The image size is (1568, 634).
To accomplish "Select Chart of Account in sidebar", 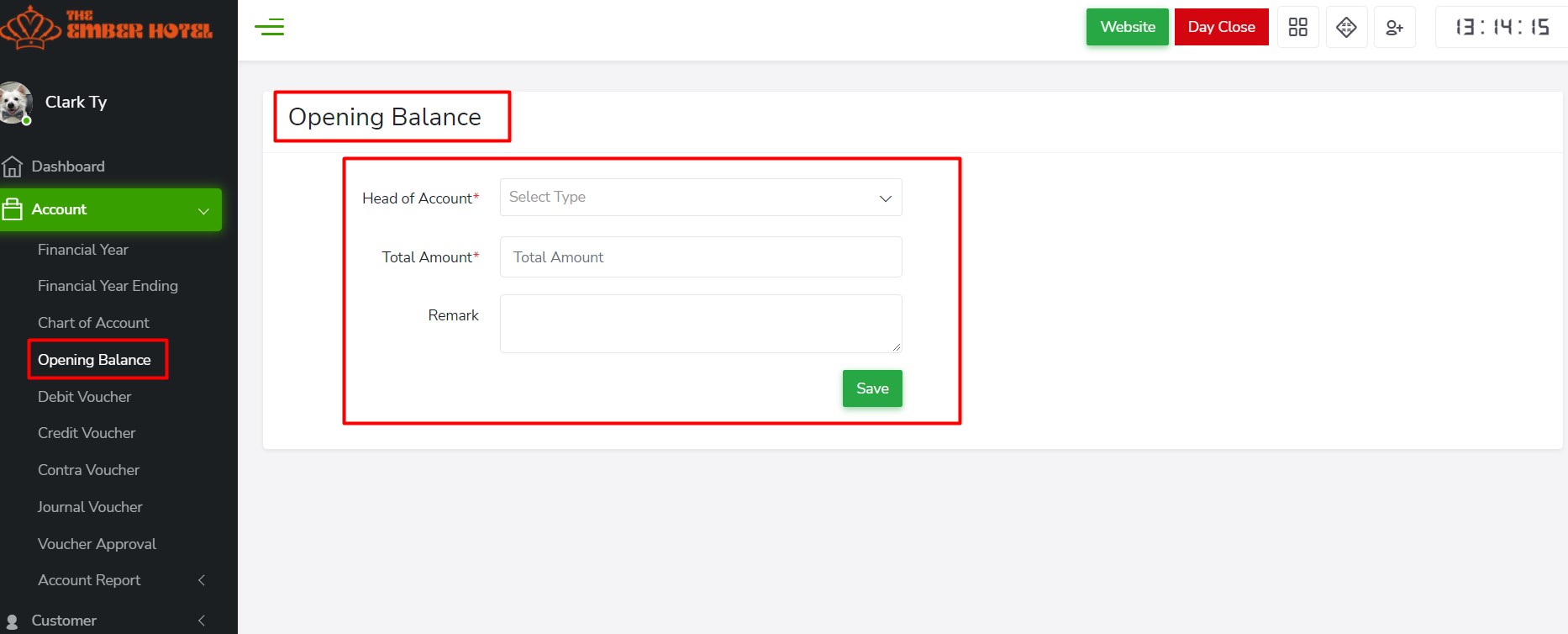I will [93, 323].
